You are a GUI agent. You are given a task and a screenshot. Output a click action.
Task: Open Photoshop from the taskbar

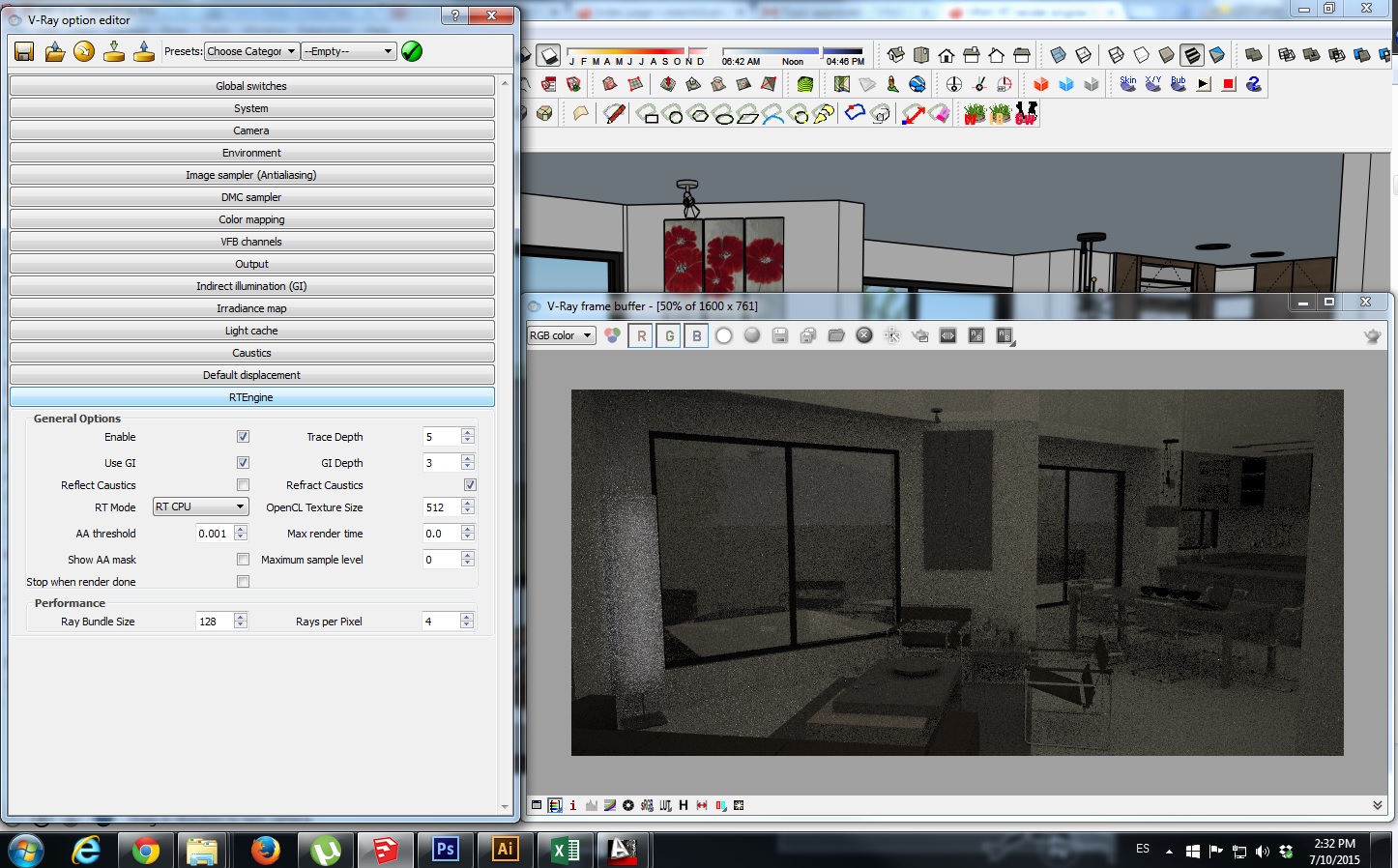(446, 850)
